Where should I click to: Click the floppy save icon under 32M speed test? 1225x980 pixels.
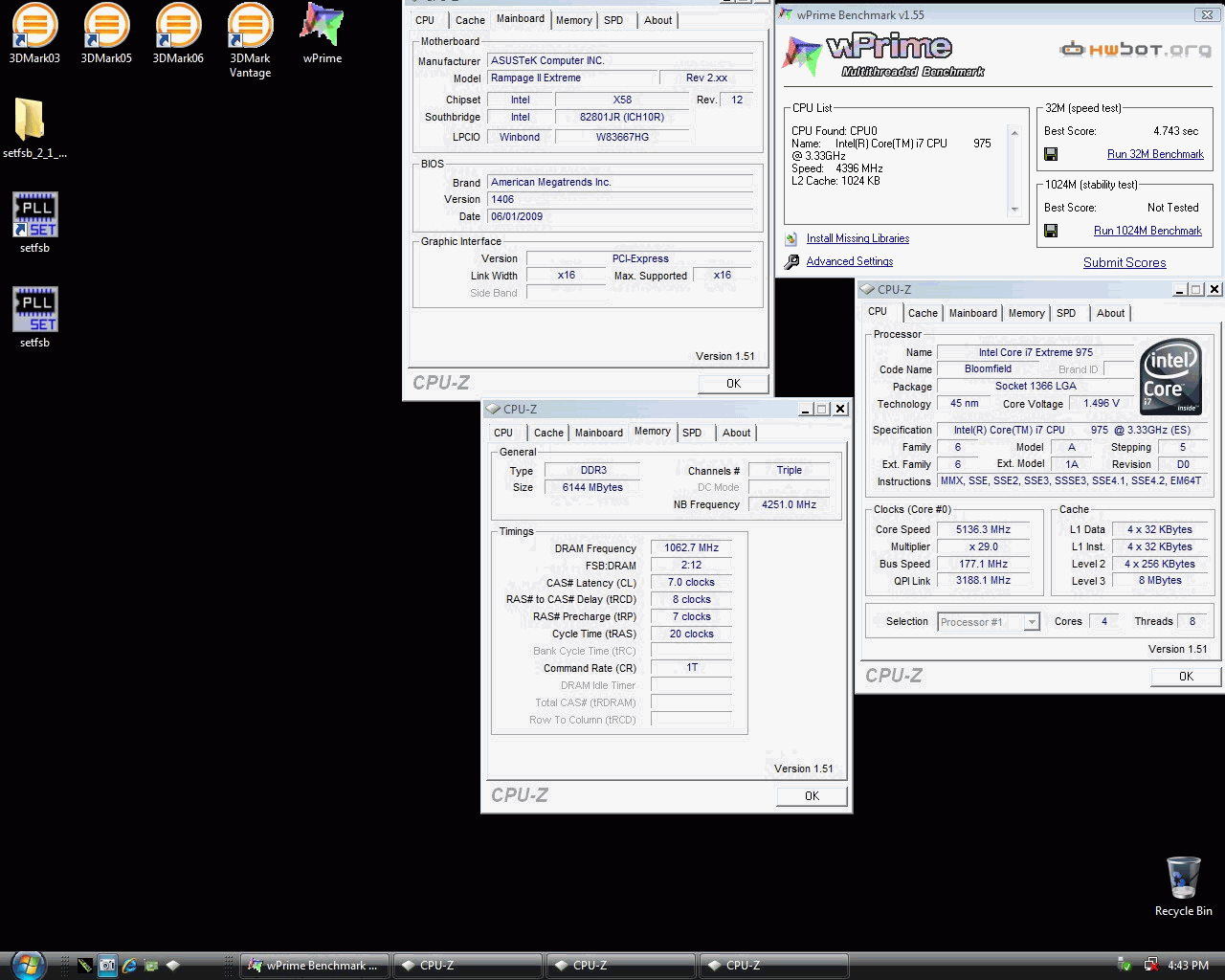(1051, 154)
